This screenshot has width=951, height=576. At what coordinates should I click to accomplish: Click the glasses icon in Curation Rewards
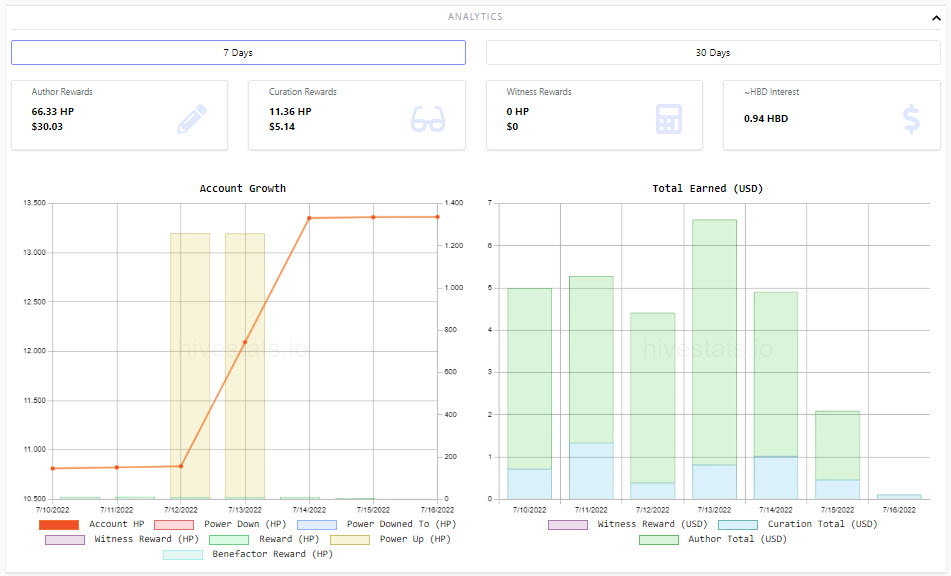[428, 119]
